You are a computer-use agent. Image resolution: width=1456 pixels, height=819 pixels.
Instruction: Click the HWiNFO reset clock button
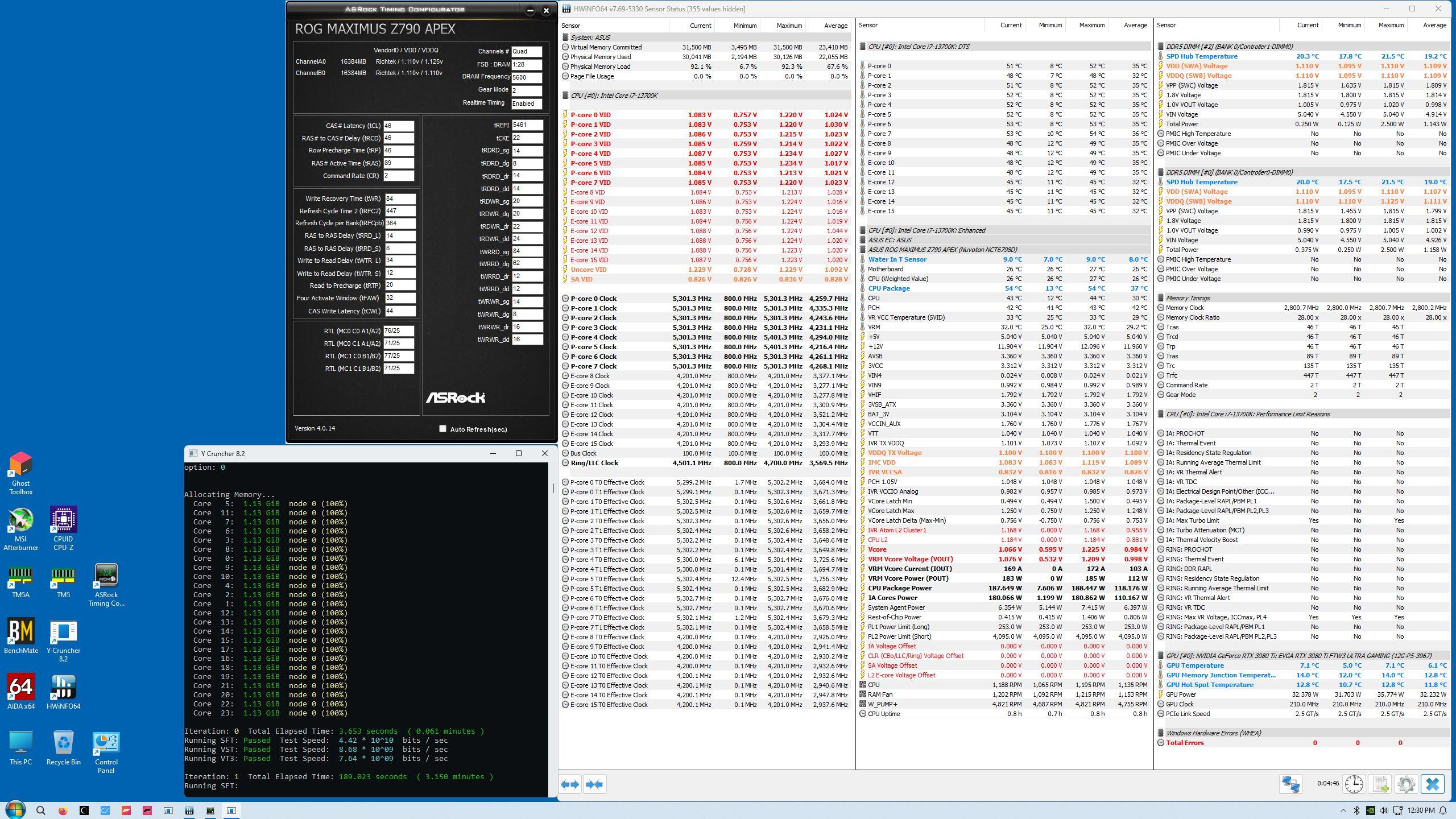point(1354,784)
